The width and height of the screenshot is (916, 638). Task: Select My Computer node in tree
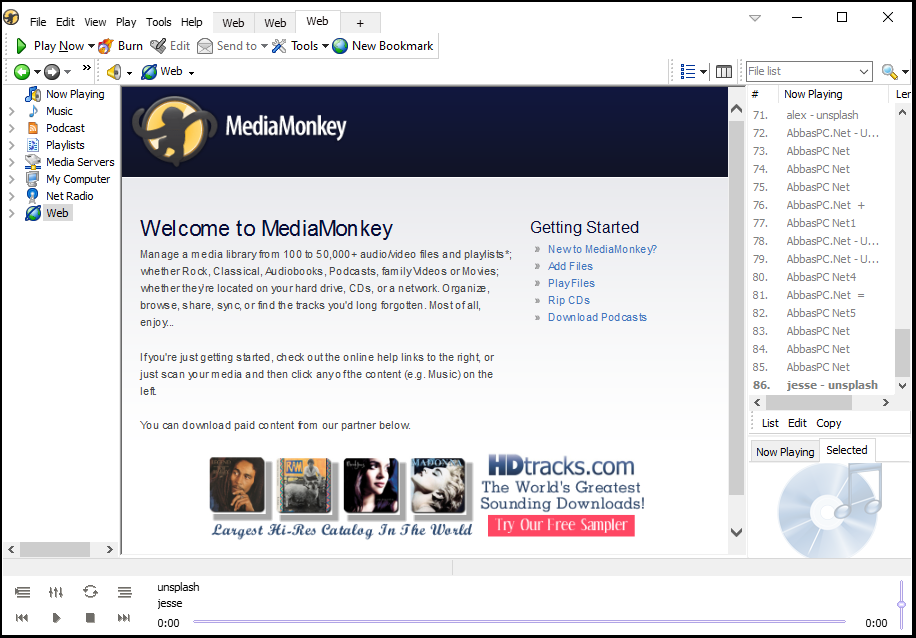coord(78,179)
